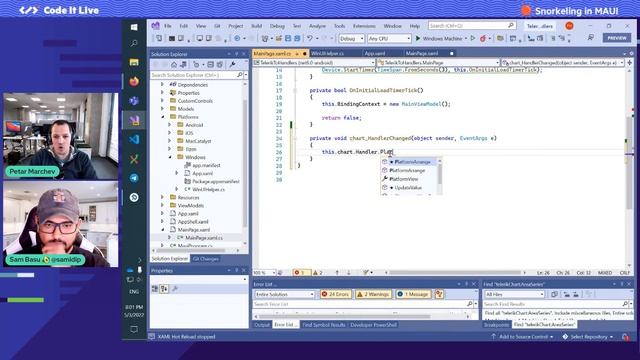Click the Windows Start button
640x360 pixels.
pyautogui.click(x=134, y=27)
